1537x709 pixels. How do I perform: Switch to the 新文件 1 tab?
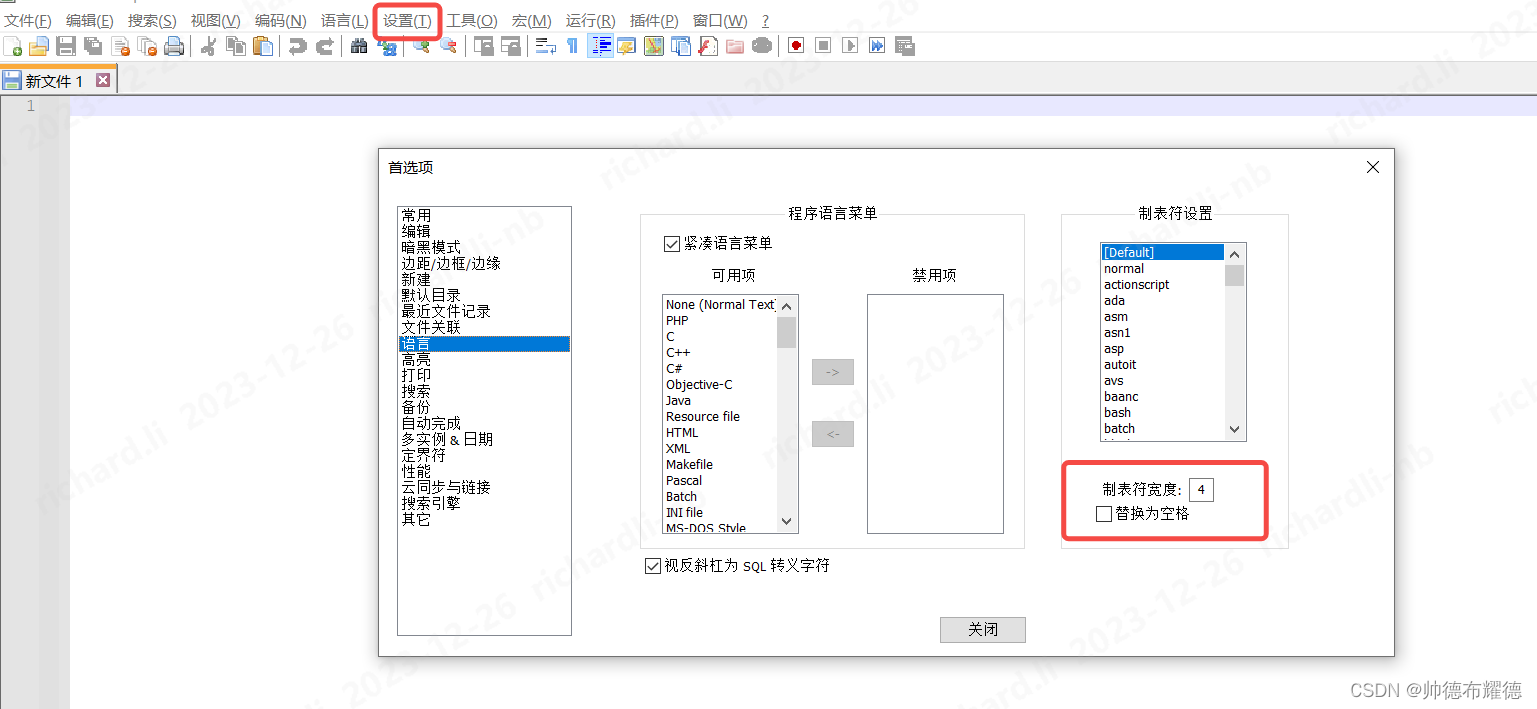pos(55,78)
